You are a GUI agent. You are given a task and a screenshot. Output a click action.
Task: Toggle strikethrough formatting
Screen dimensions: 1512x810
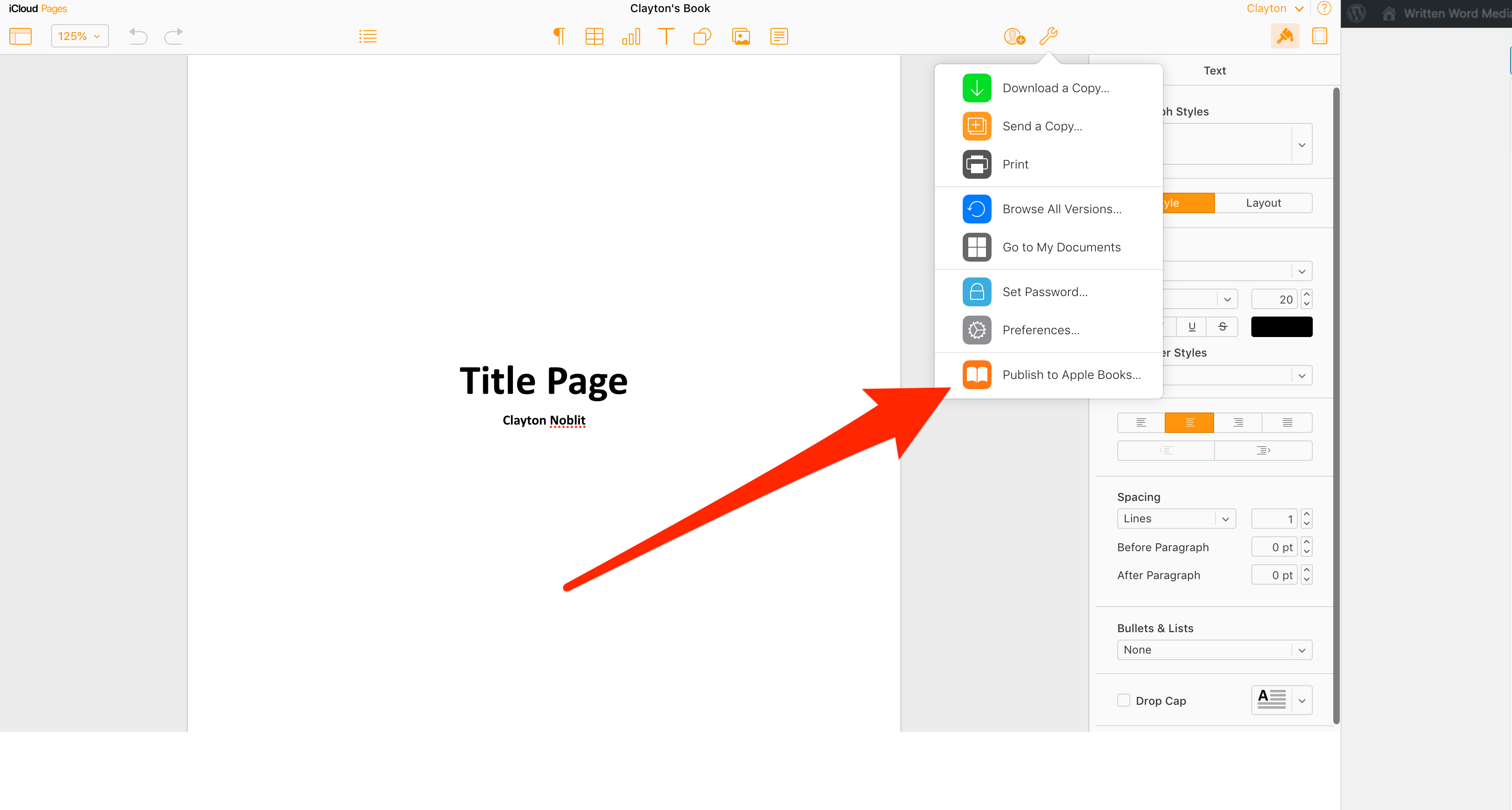1222,327
